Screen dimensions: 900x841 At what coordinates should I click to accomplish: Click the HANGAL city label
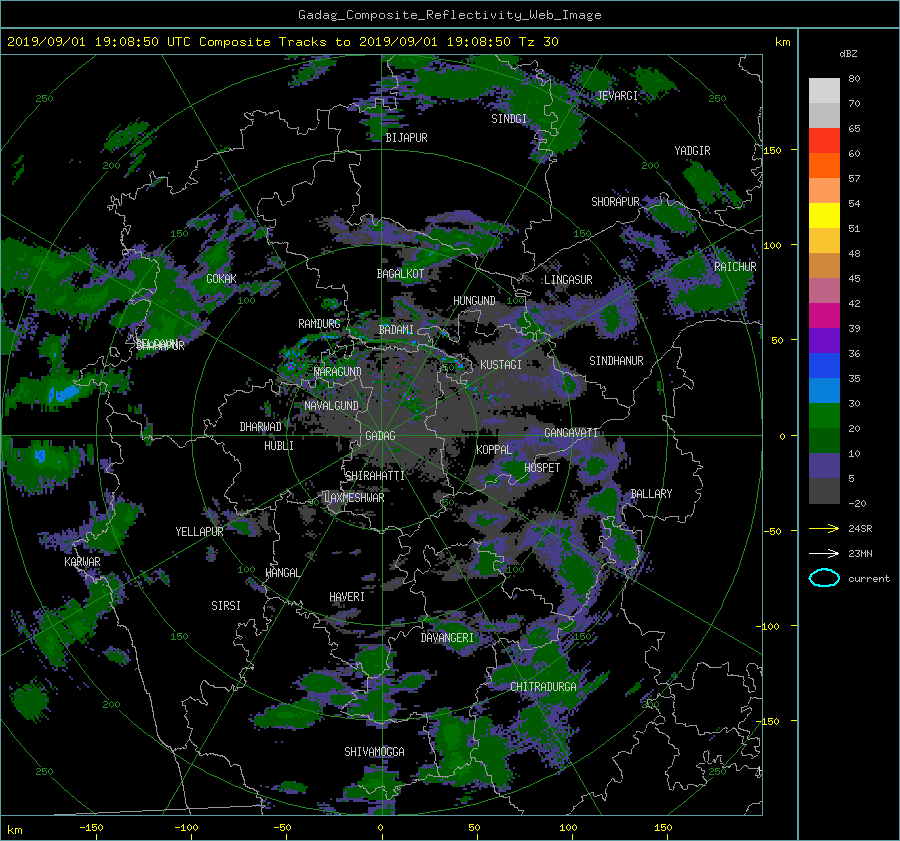(282, 573)
